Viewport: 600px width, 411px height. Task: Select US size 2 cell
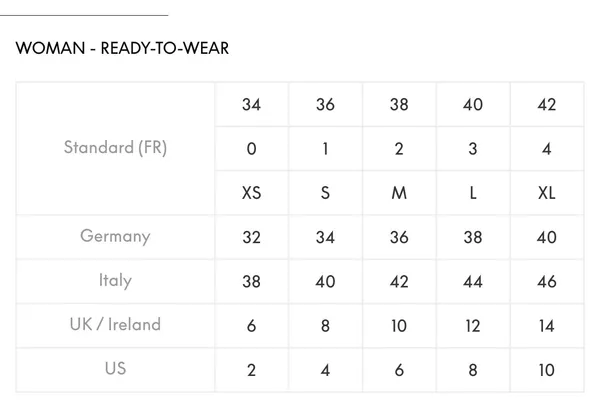[251, 370]
